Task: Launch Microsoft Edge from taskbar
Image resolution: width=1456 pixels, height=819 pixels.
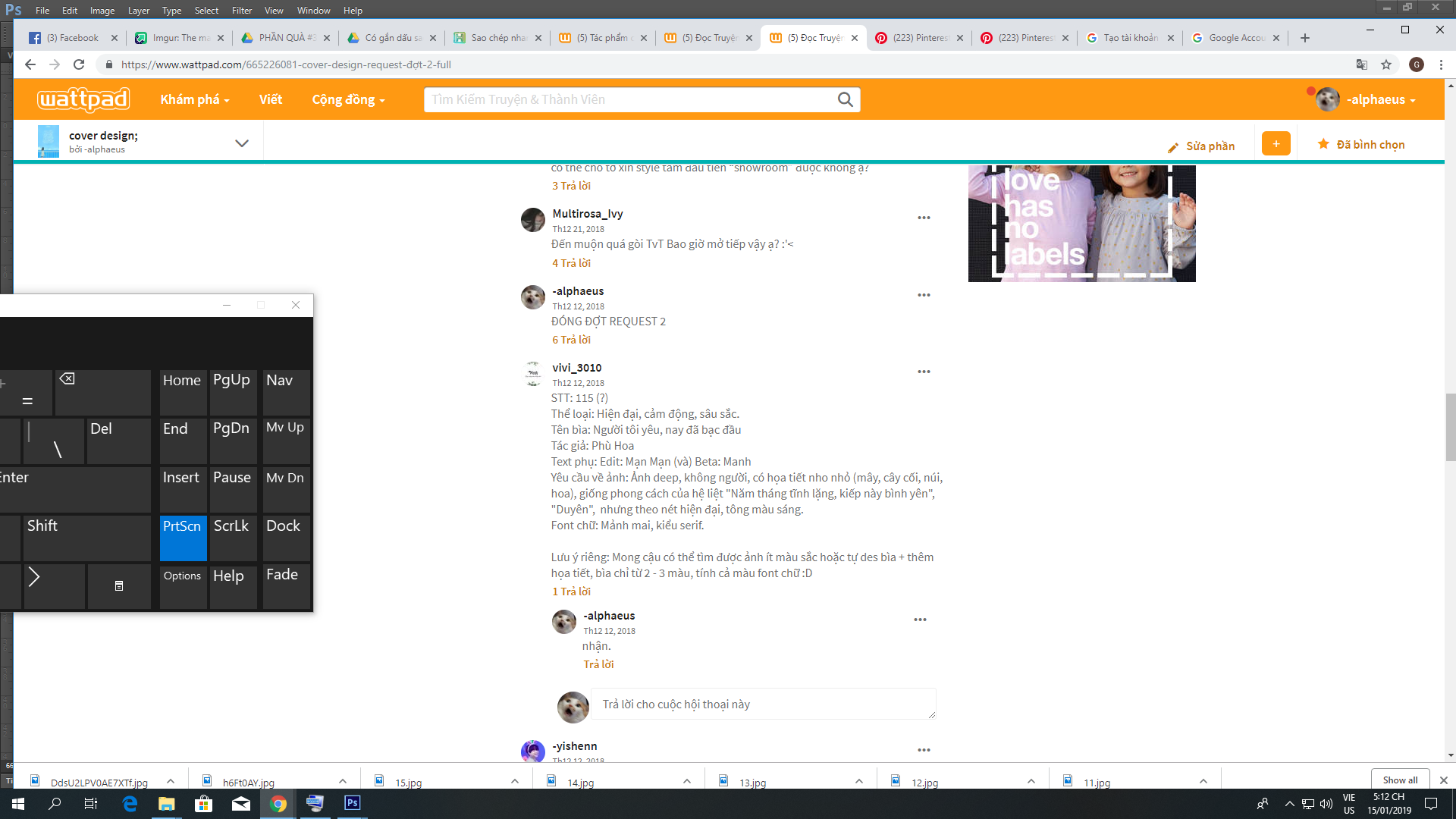Action: coord(130,804)
